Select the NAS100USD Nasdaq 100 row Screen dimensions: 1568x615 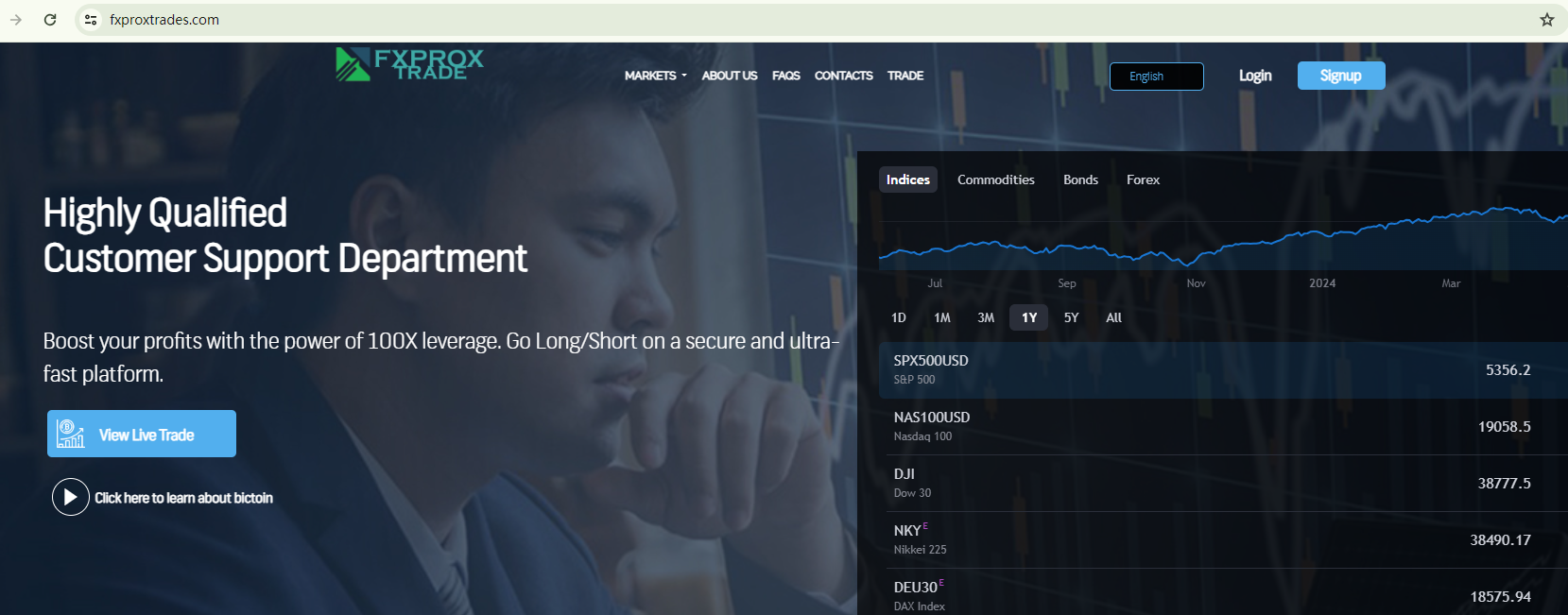(1223, 426)
